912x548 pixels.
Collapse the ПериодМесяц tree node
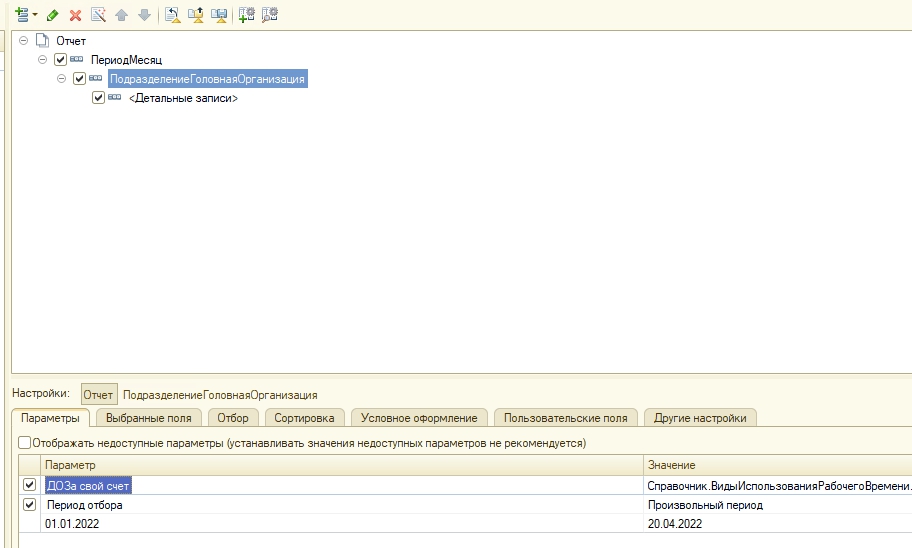pos(43,60)
